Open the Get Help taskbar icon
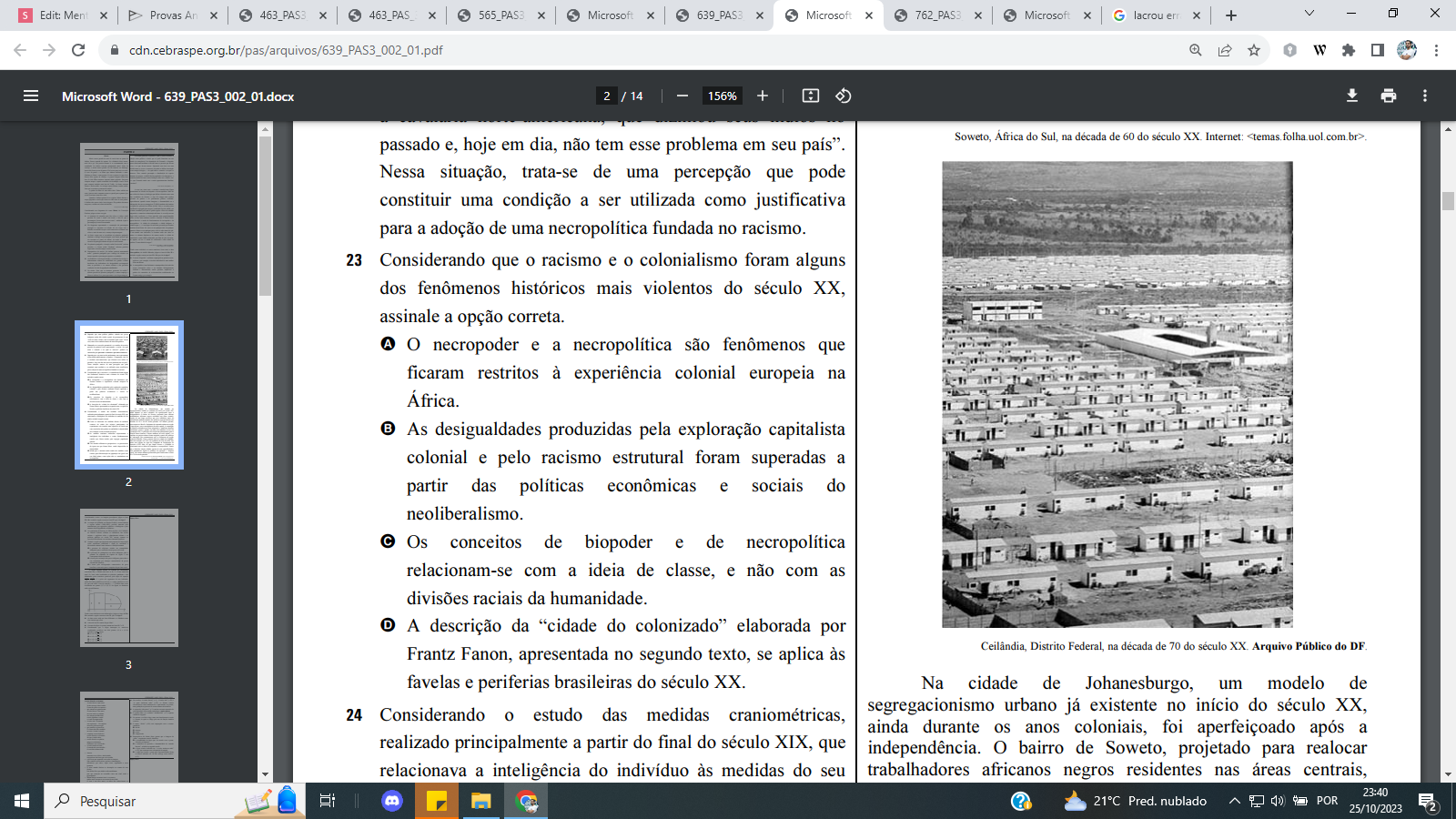This screenshot has width=1456, height=819. (x=1021, y=801)
